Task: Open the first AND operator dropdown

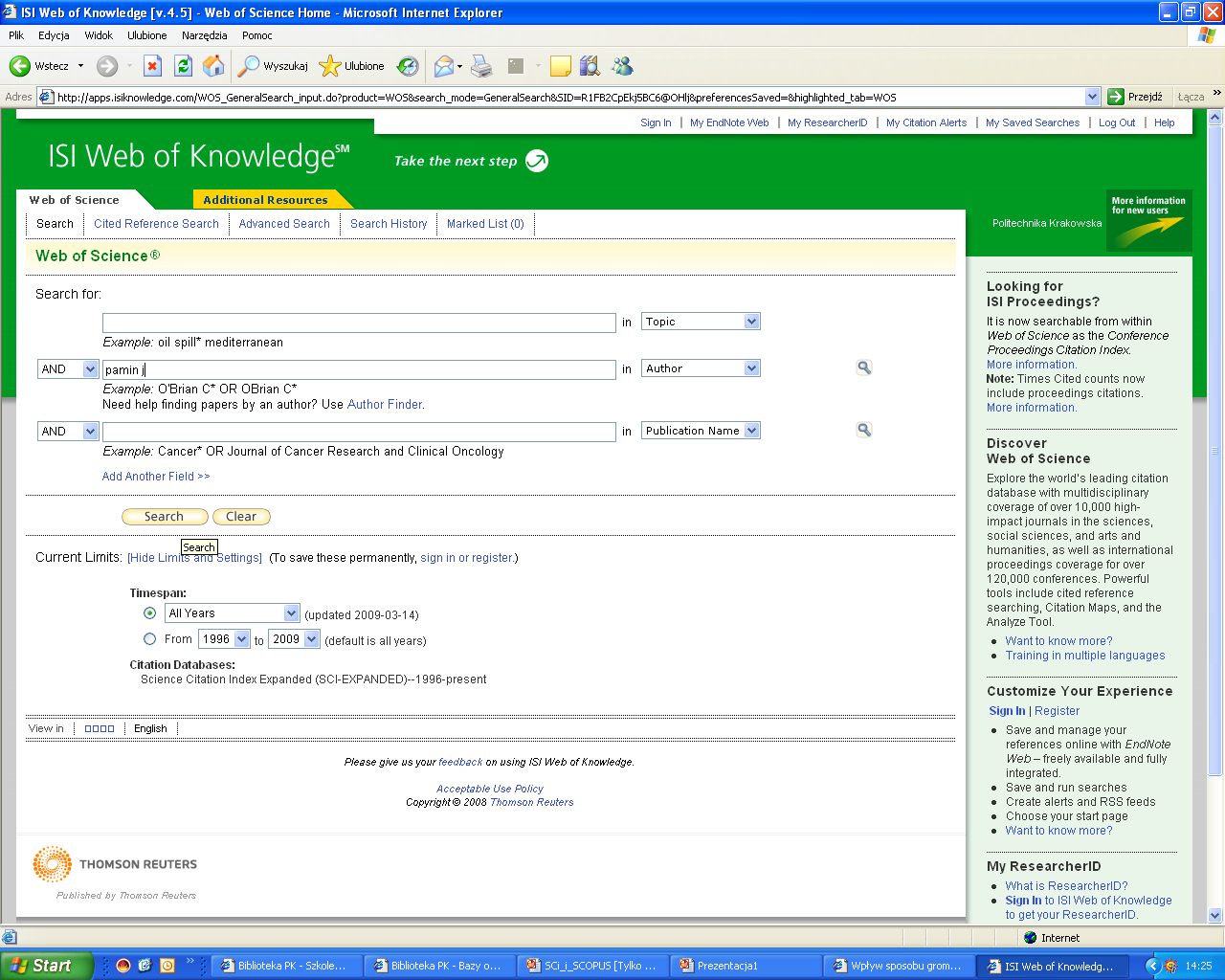Action: [68, 368]
